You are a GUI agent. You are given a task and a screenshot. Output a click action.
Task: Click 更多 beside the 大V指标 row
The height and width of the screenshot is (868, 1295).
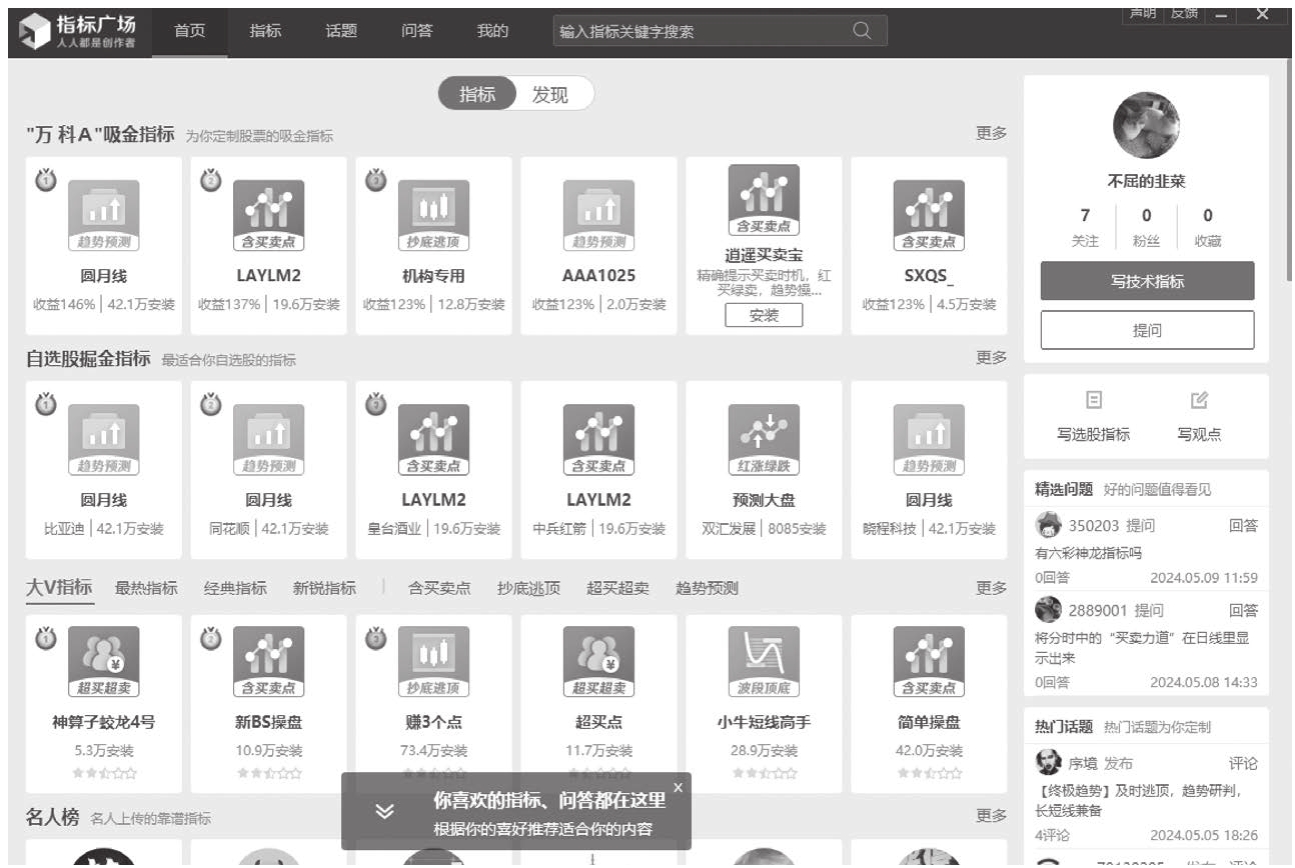point(991,588)
